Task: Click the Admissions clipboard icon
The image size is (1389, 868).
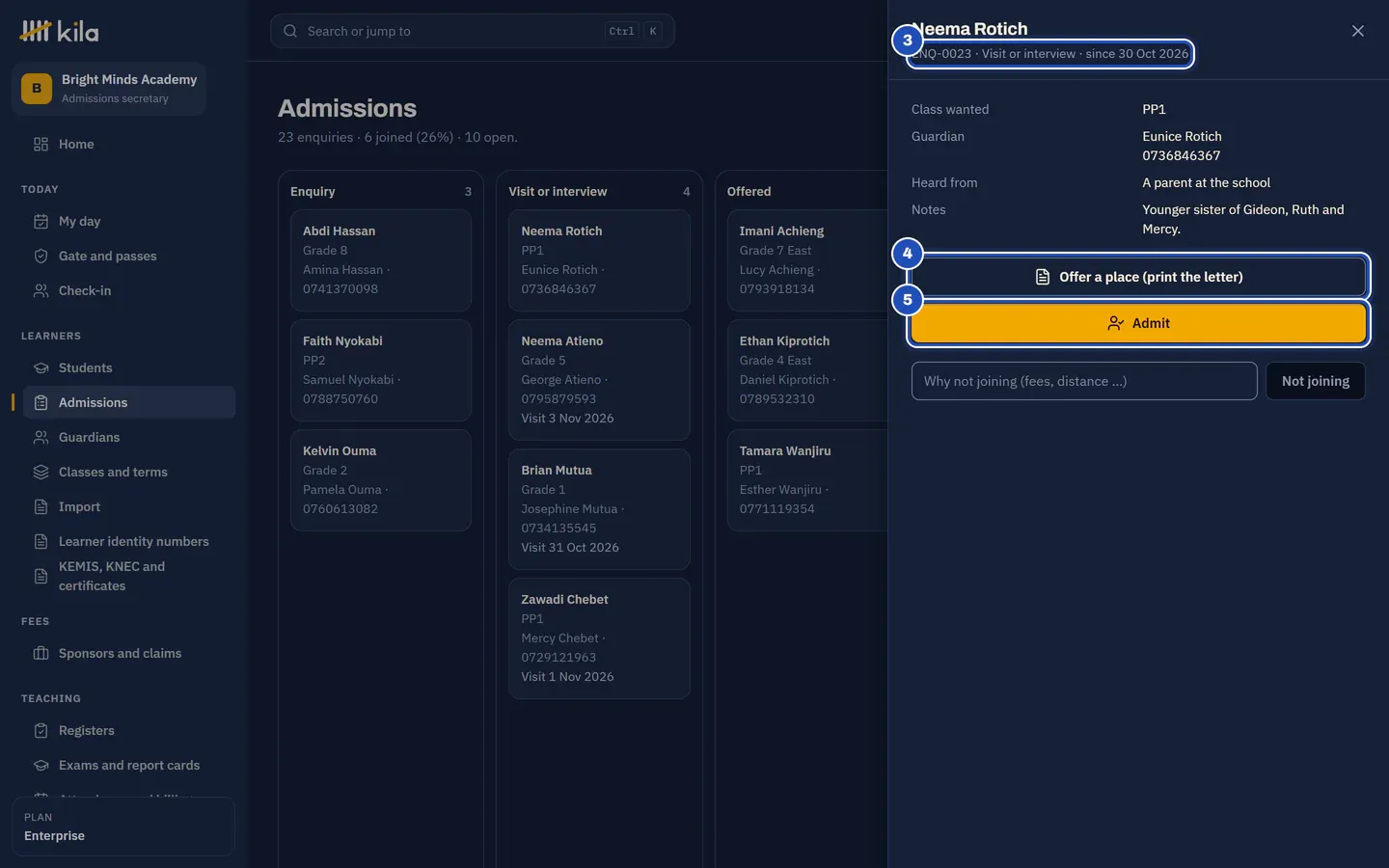Action: [41, 402]
